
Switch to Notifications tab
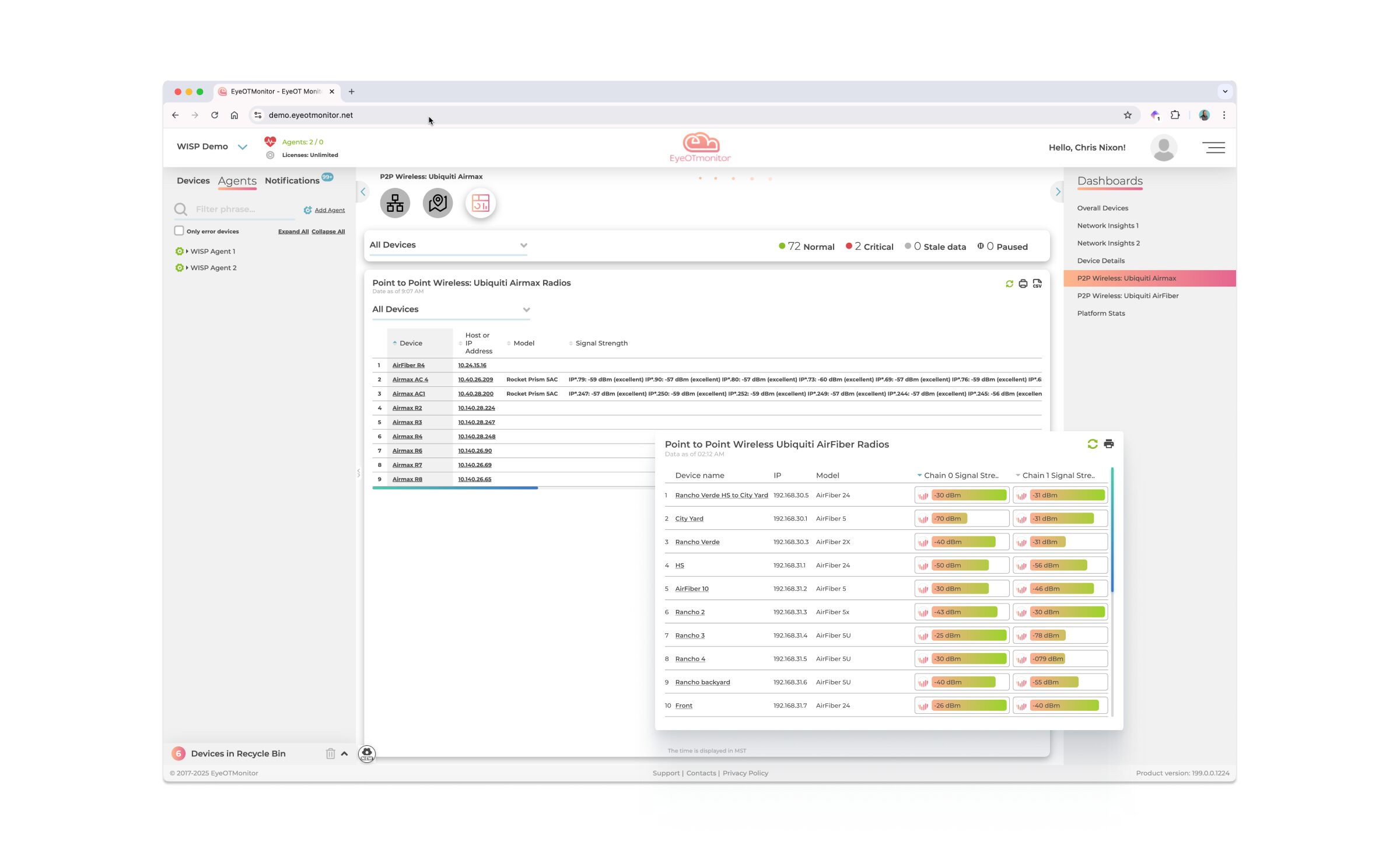(x=292, y=181)
